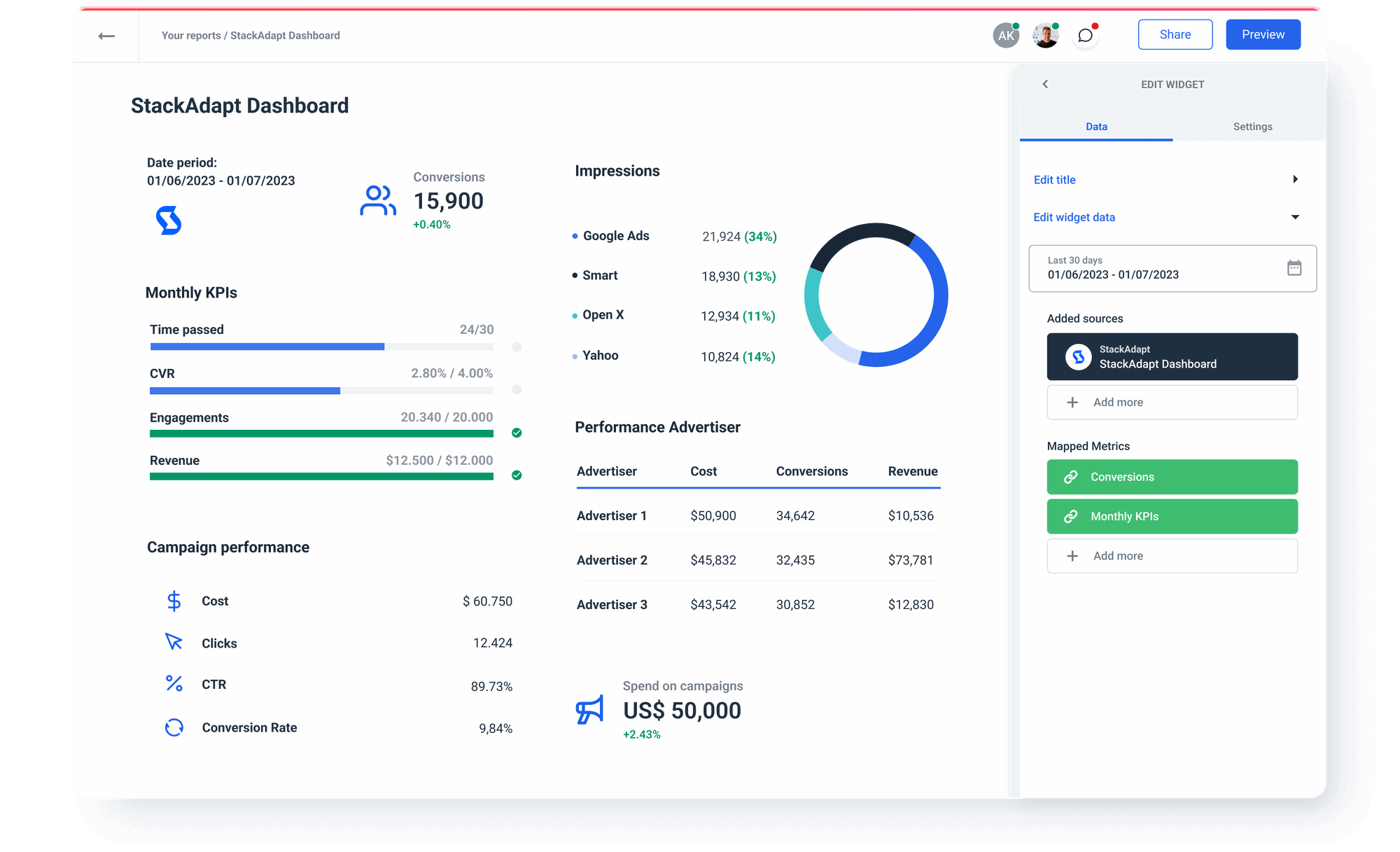Toggle the checkmark next to Revenue KPI
1400x852 pixels.
pyautogui.click(x=517, y=475)
